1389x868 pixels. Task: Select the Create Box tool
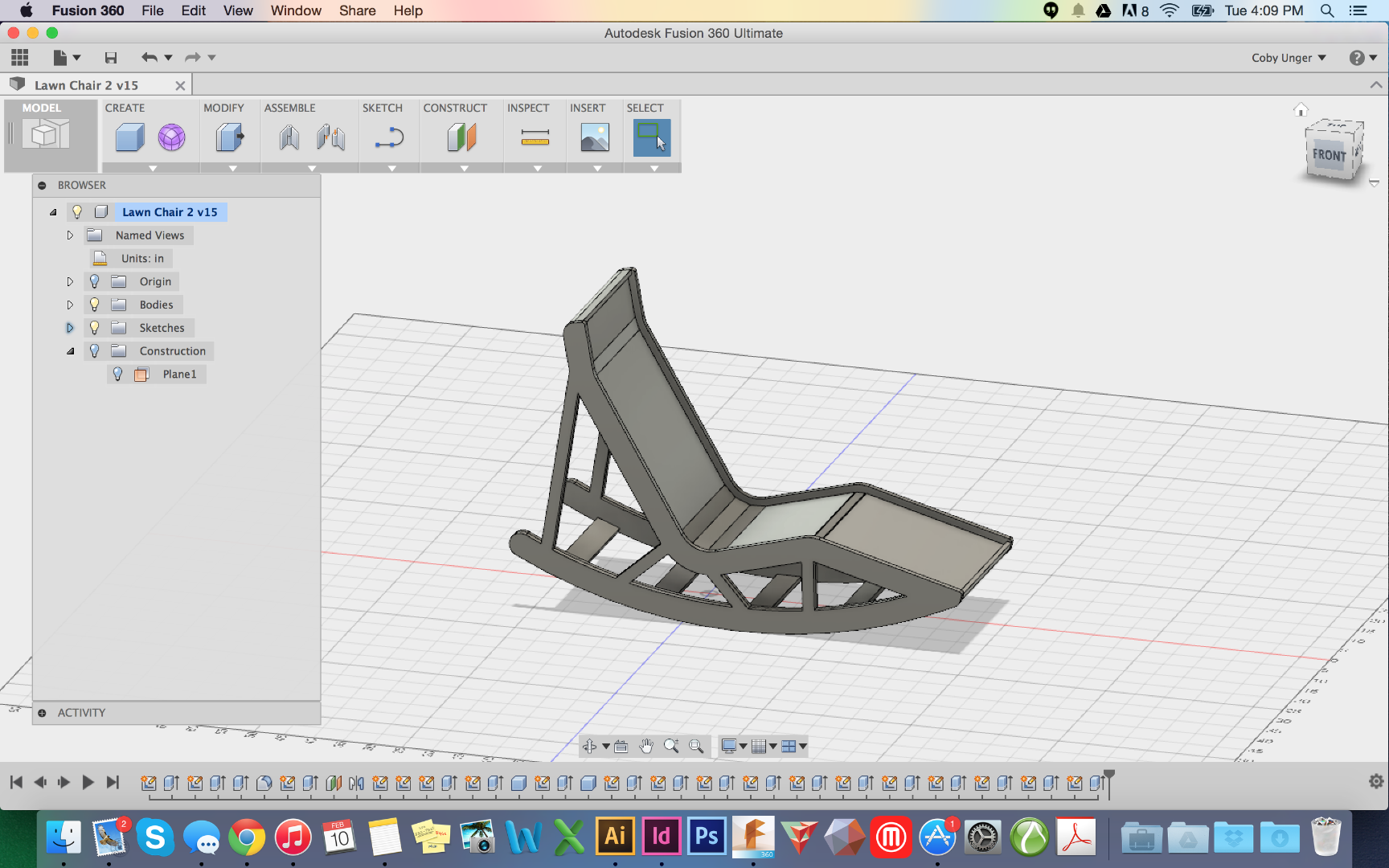coord(129,137)
